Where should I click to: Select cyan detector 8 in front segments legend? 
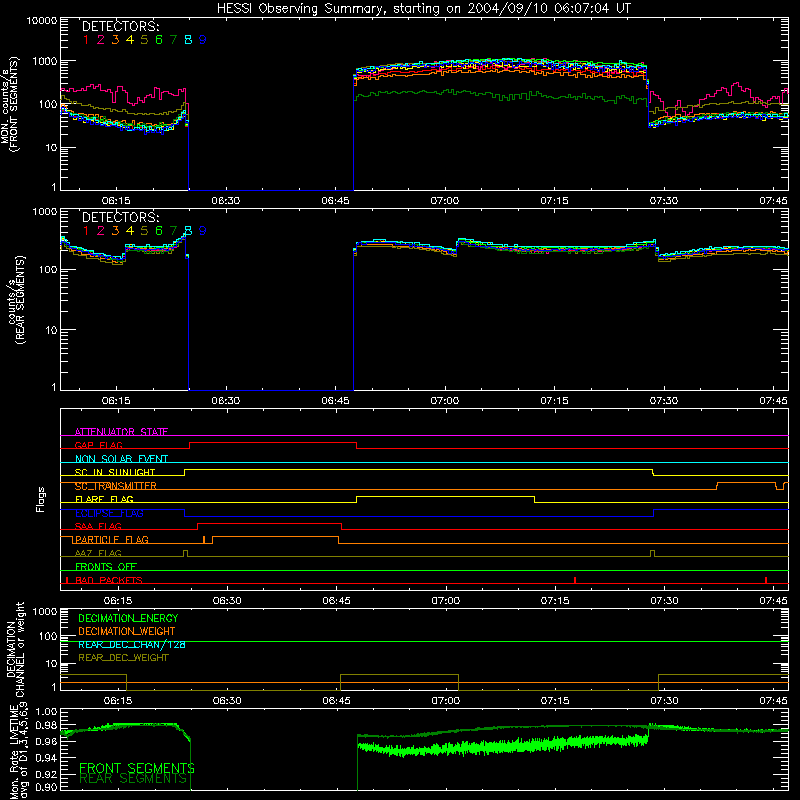tap(188, 40)
